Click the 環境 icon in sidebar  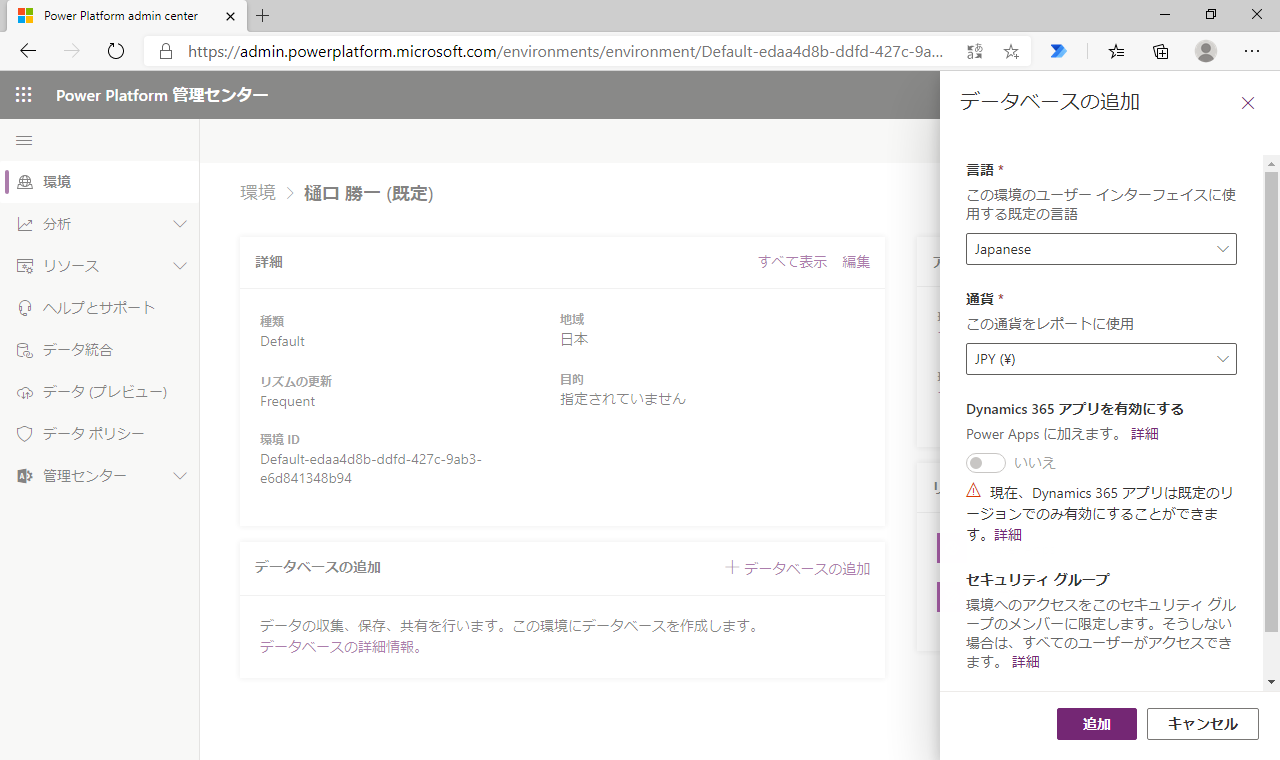(25, 182)
